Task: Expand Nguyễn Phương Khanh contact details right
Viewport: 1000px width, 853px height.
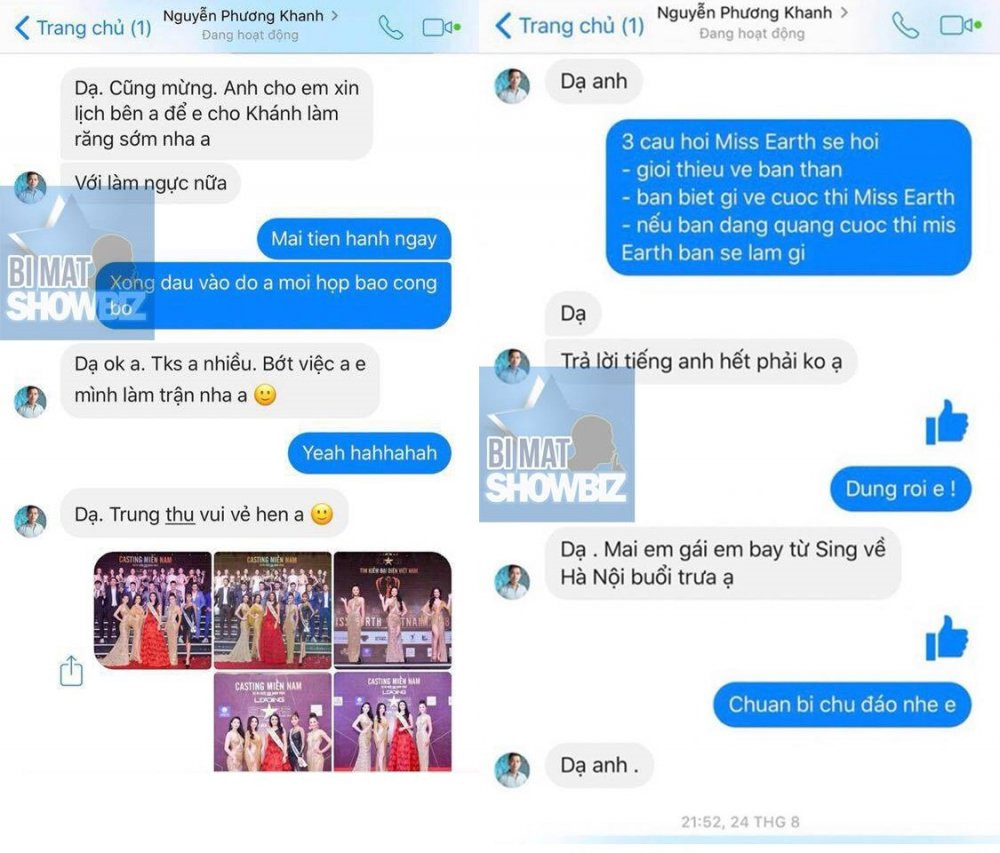Action: pyautogui.click(x=844, y=12)
